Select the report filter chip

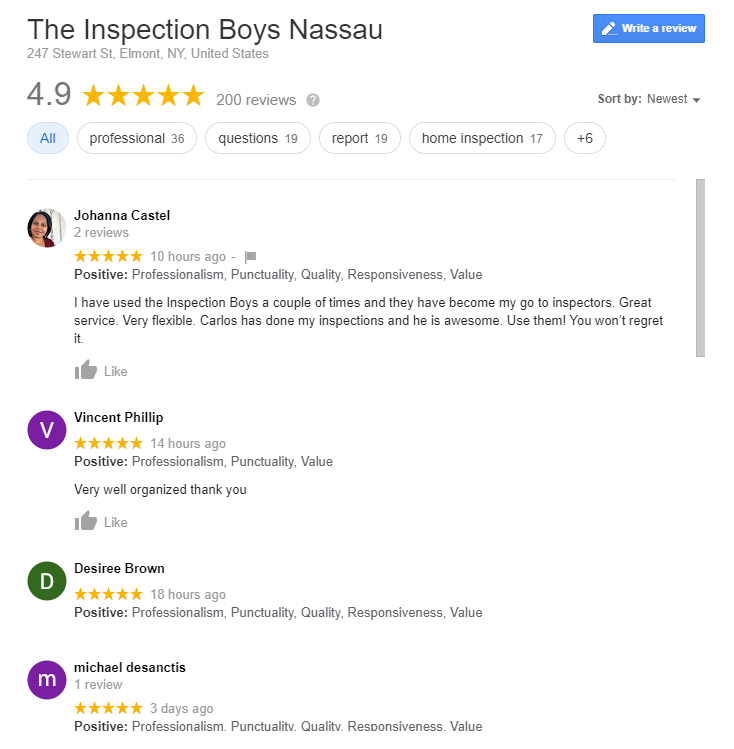360,138
